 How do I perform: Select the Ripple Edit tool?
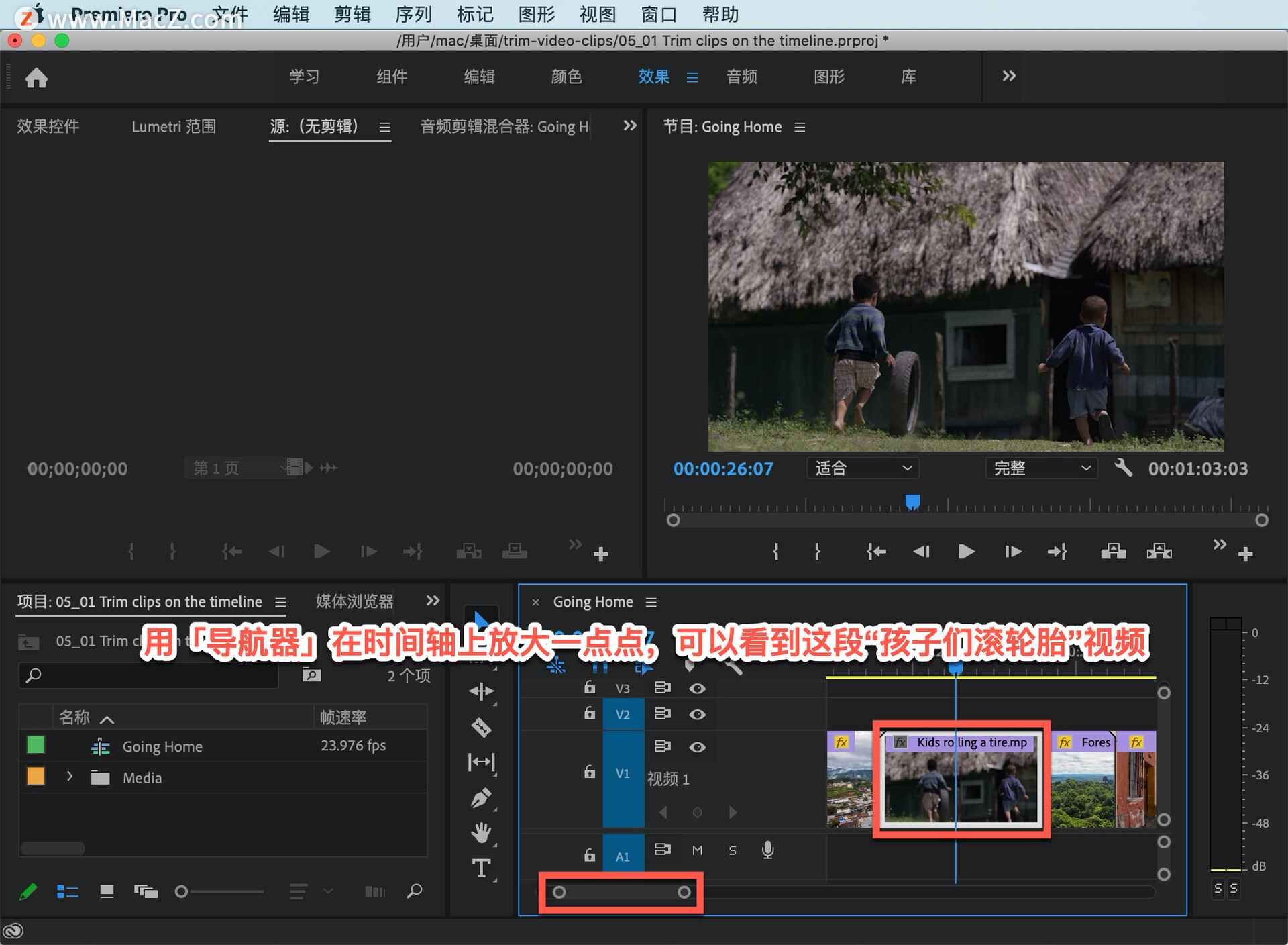coord(481,691)
